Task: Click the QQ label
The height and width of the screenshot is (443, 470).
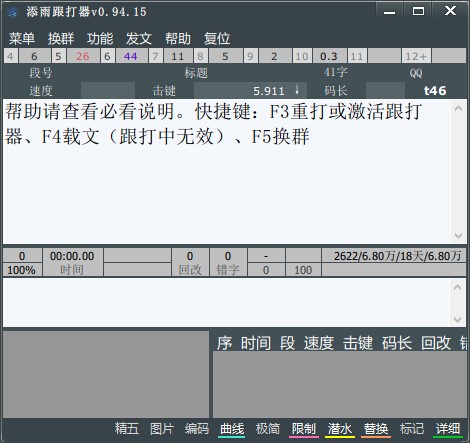Action: click(416, 73)
